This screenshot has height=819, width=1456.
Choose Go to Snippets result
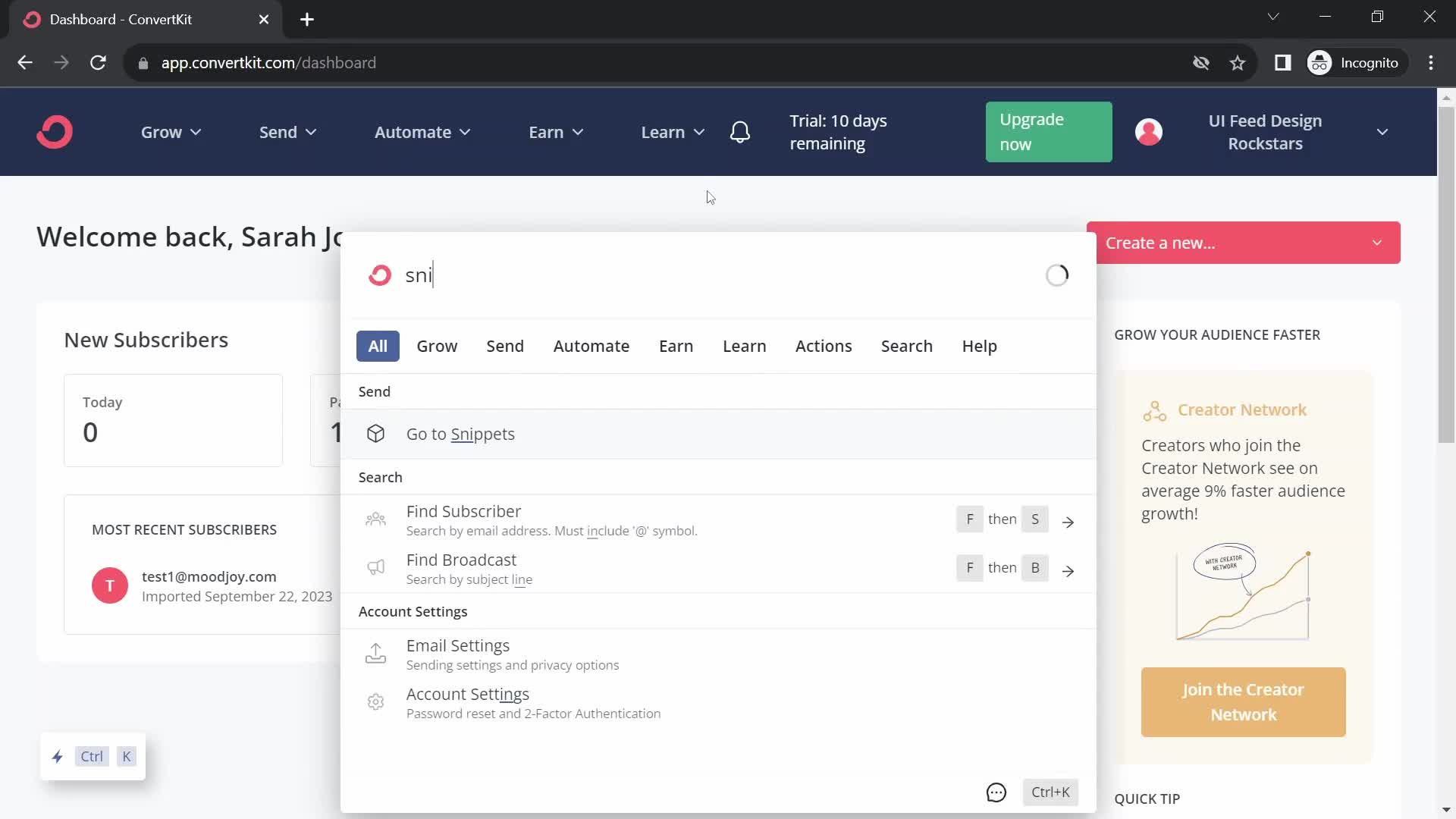pyautogui.click(x=718, y=434)
